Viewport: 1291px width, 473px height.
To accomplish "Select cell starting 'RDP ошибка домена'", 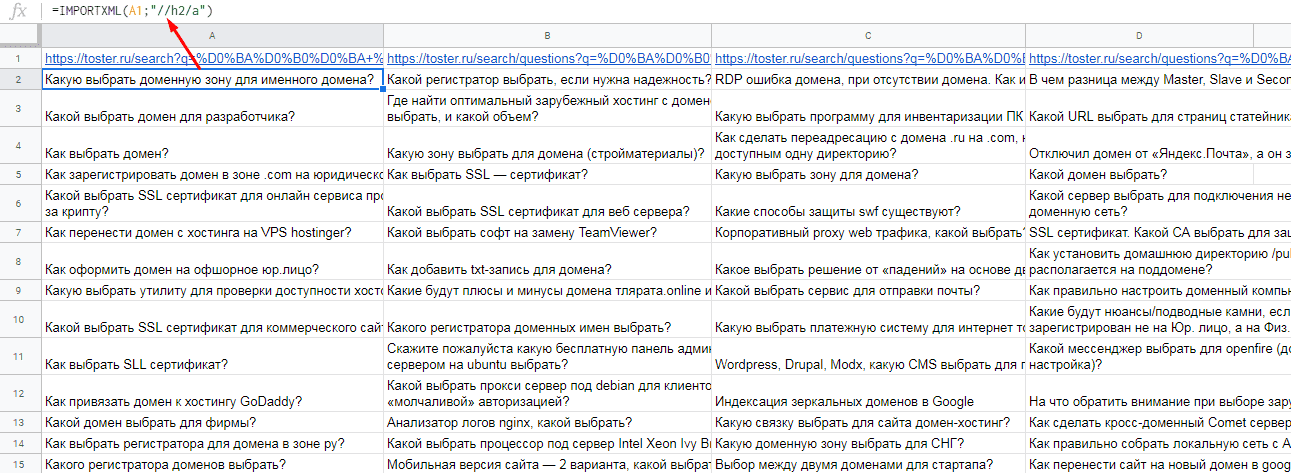I will 869,79.
